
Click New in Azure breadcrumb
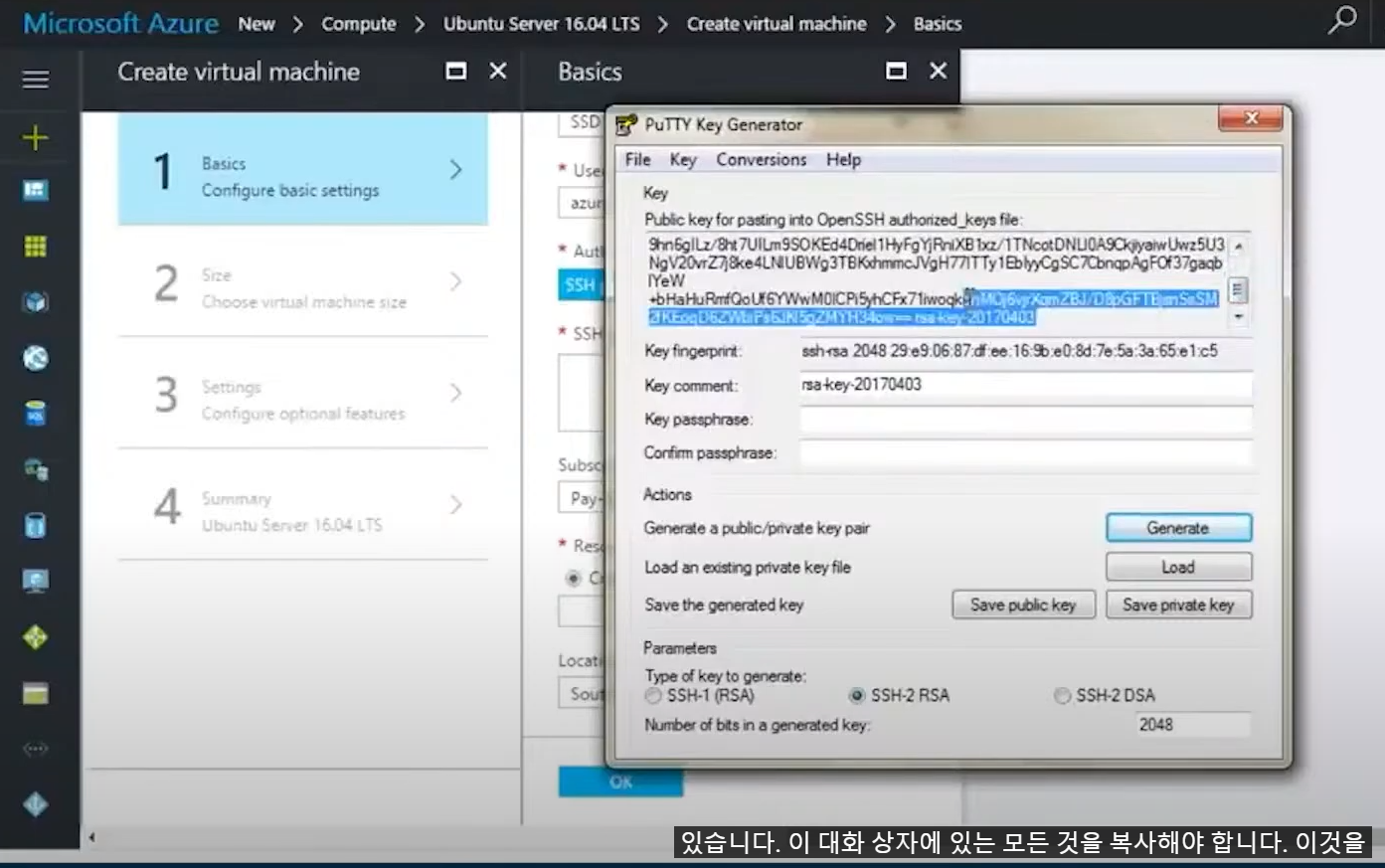[257, 24]
